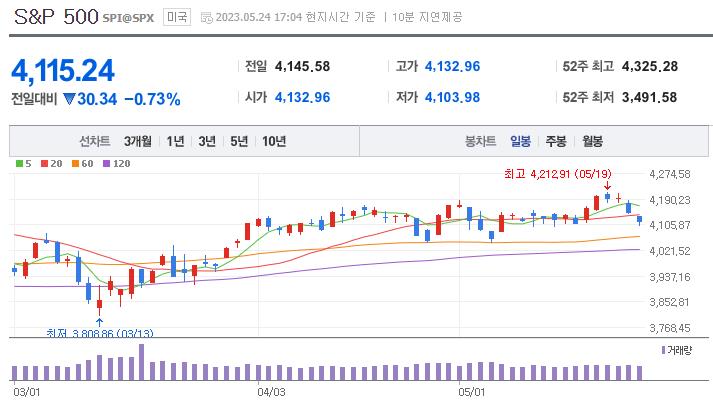713x405 pixels.
Task: Click the blue down-triangle change indicator
Action: 69,99
